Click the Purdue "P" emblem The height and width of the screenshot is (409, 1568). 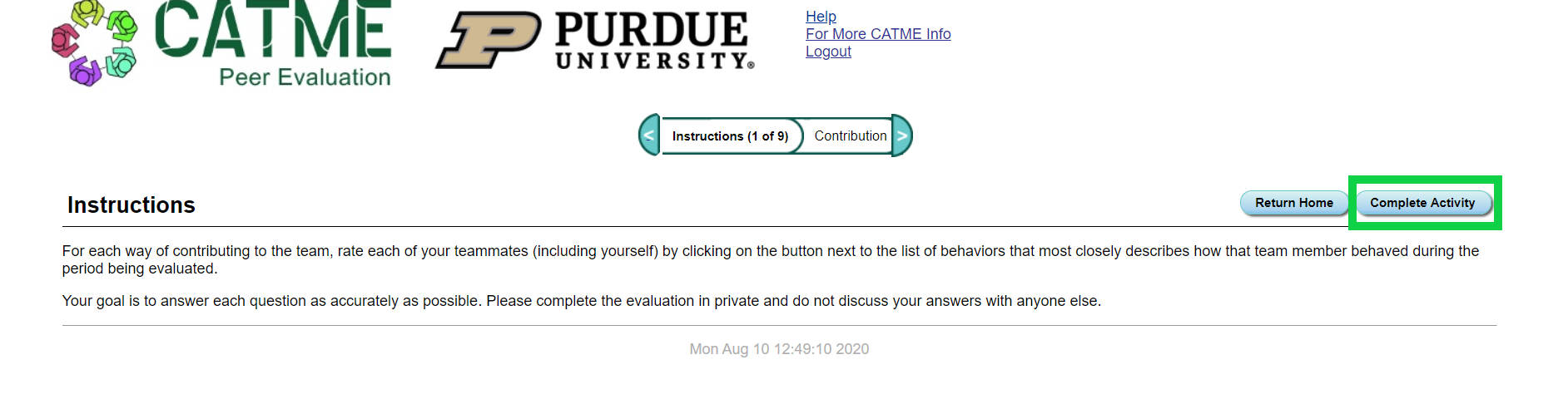click(x=488, y=40)
